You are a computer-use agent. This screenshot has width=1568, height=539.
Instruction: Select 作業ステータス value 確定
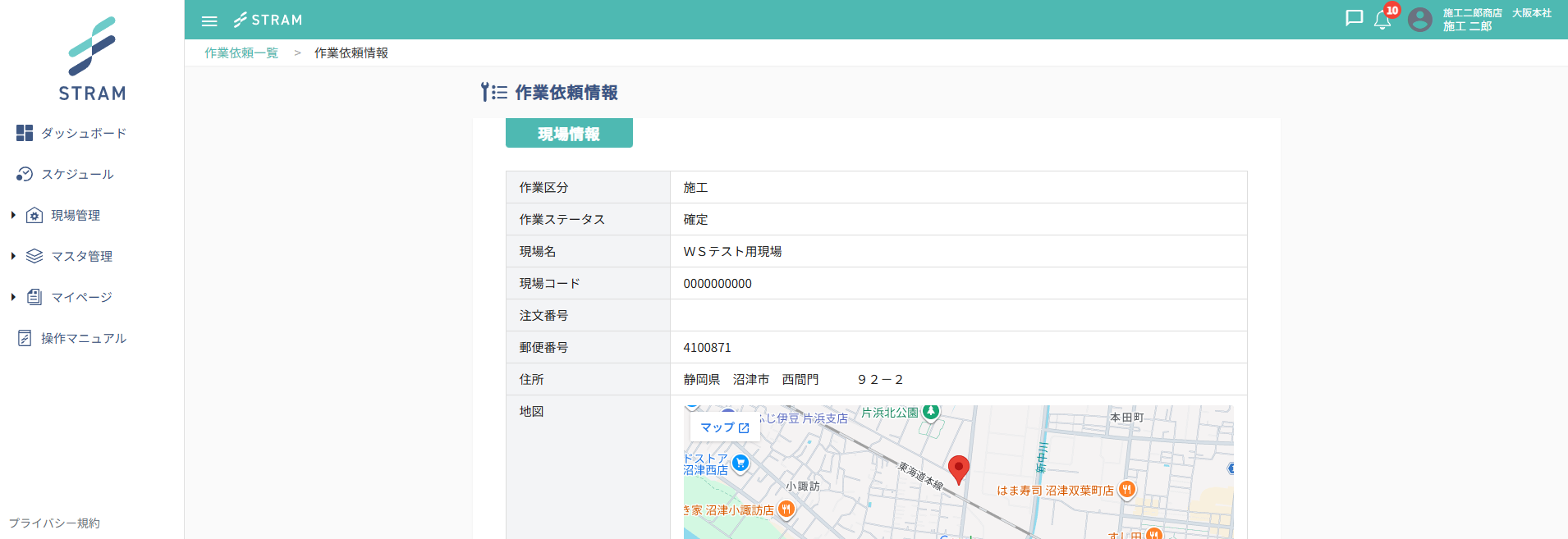(x=695, y=219)
